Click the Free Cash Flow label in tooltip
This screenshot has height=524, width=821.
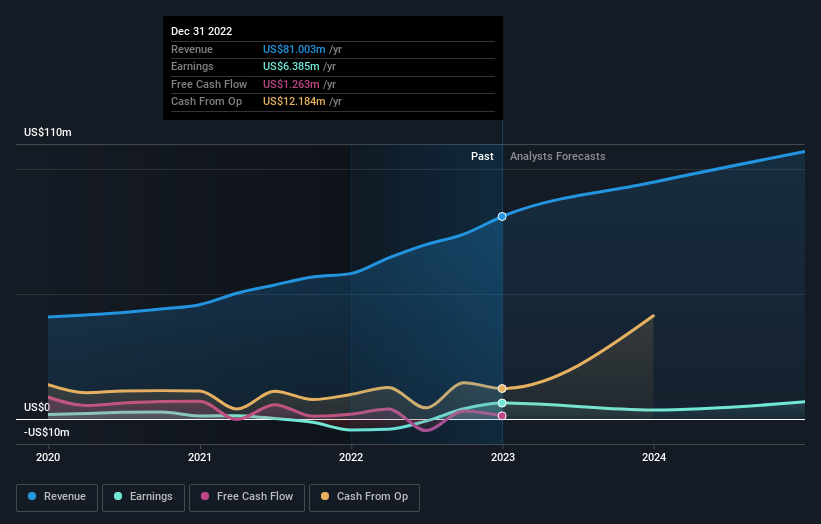coord(209,84)
